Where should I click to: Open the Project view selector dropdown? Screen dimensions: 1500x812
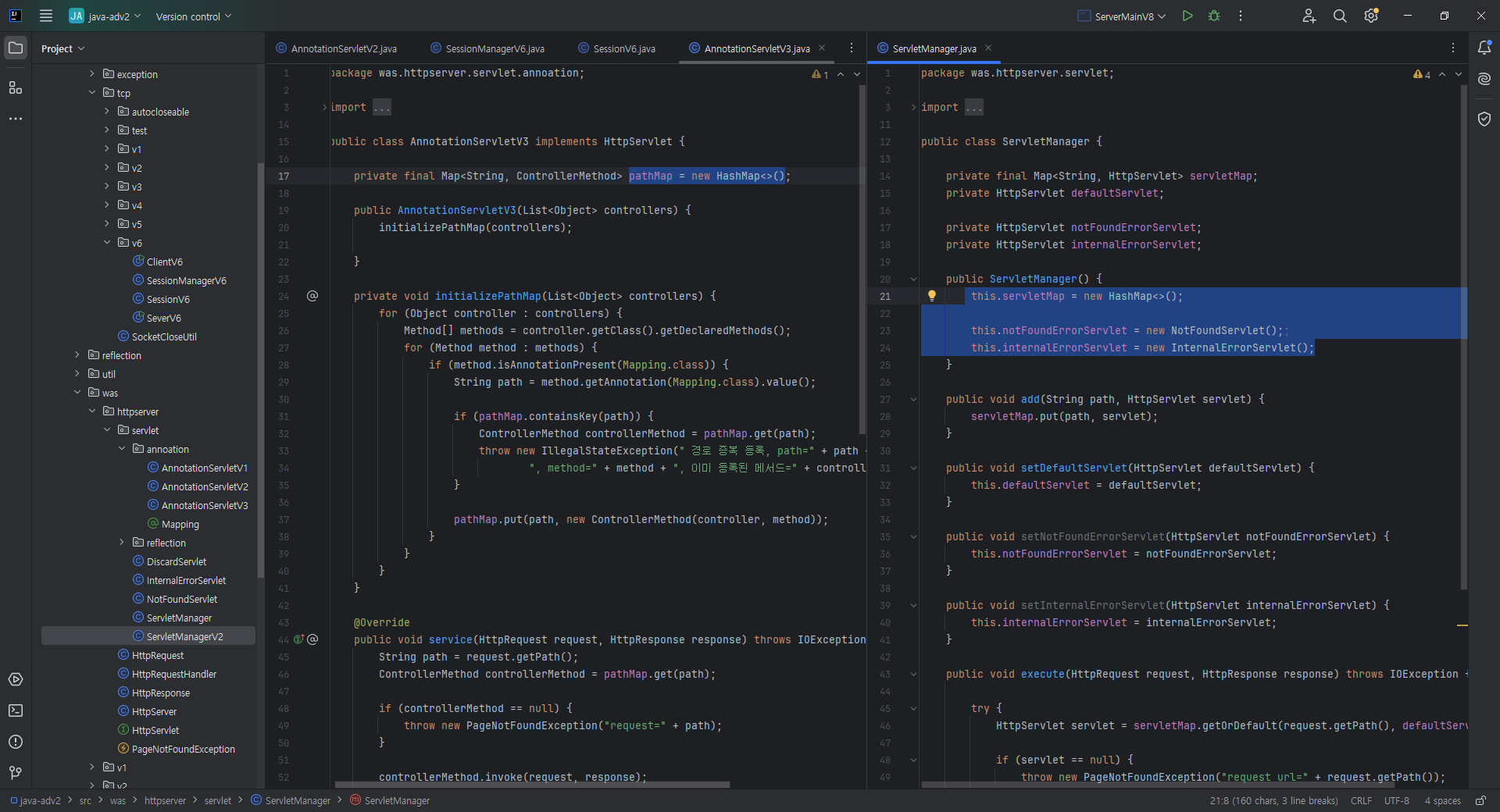tap(62, 48)
